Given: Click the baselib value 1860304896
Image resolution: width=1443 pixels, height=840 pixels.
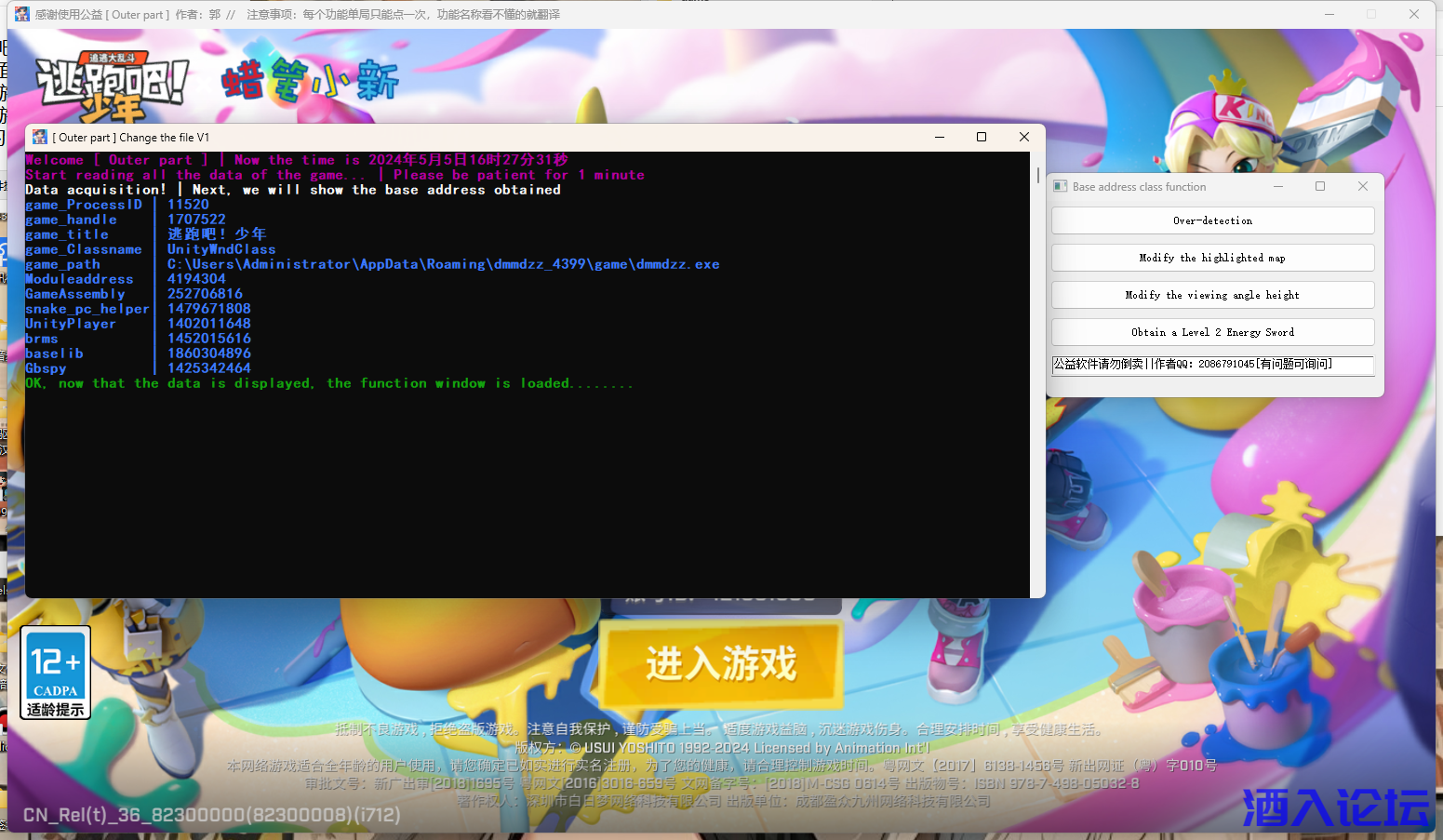Looking at the screenshot, I should click(x=209, y=353).
